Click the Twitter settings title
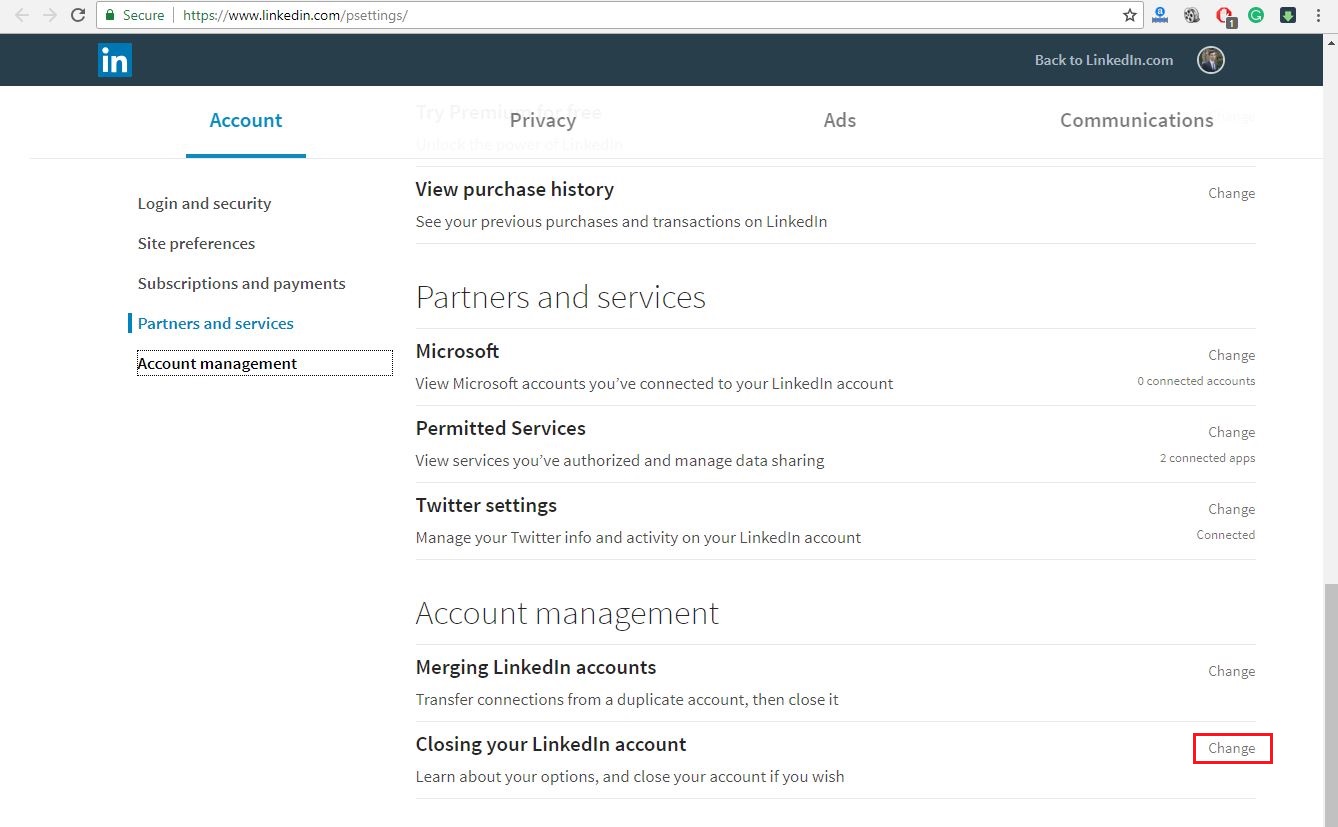Image resolution: width=1338 pixels, height=827 pixels. tap(486, 506)
